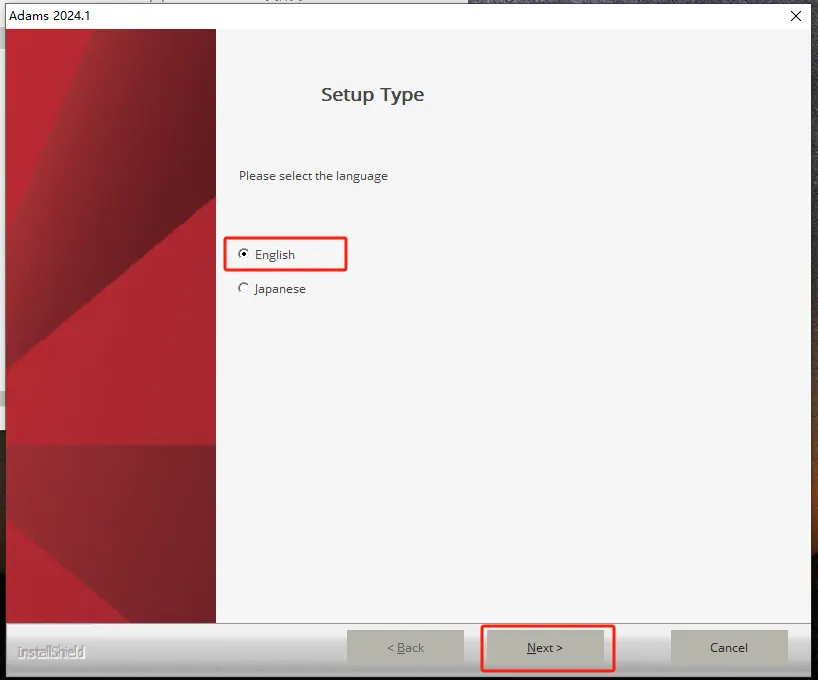
Task: Click the "Setup Type" heading
Action: [x=372, y=94]
